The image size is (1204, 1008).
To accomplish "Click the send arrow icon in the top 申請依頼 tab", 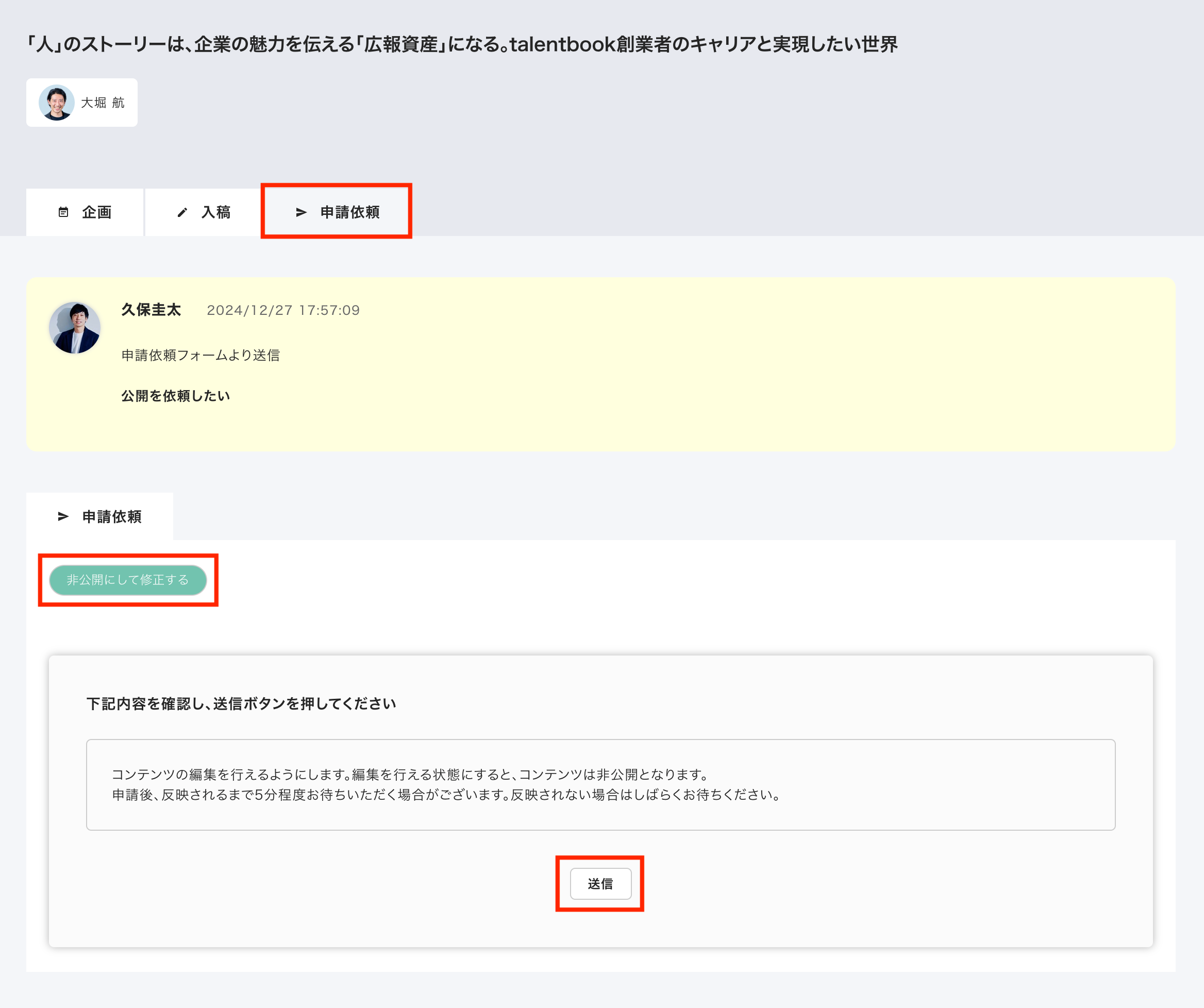I will tap(301, 212).
